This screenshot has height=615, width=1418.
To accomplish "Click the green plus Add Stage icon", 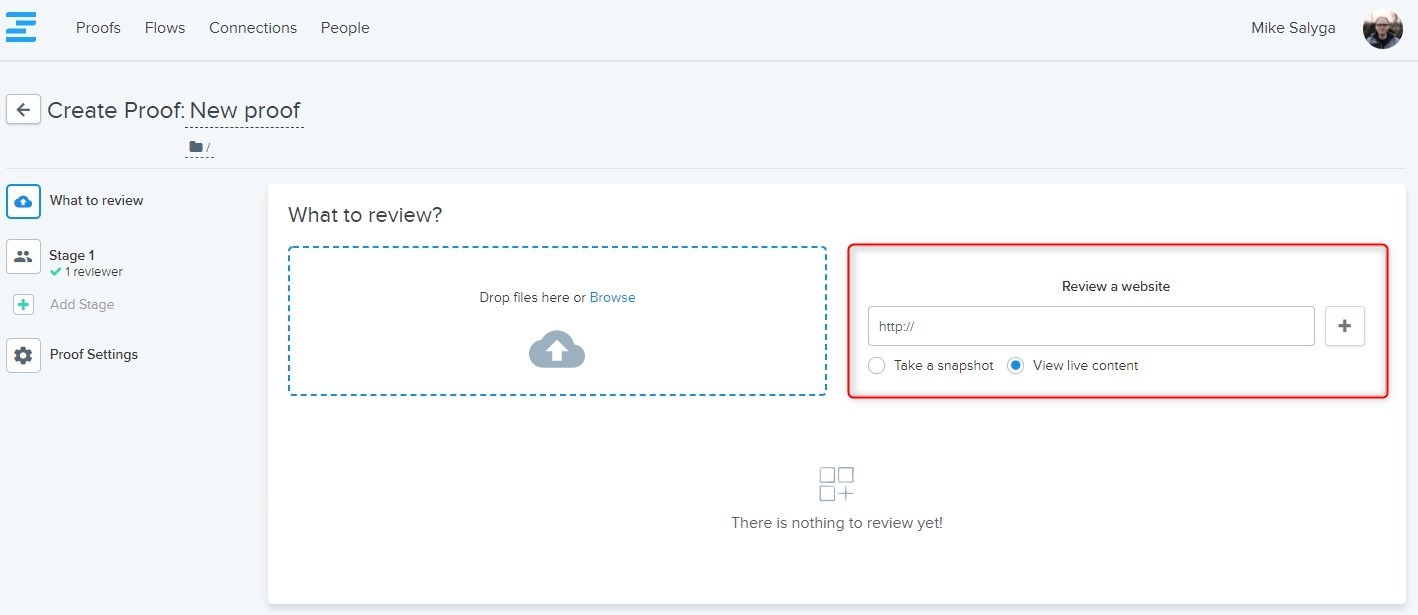I will tap(23, 305).
